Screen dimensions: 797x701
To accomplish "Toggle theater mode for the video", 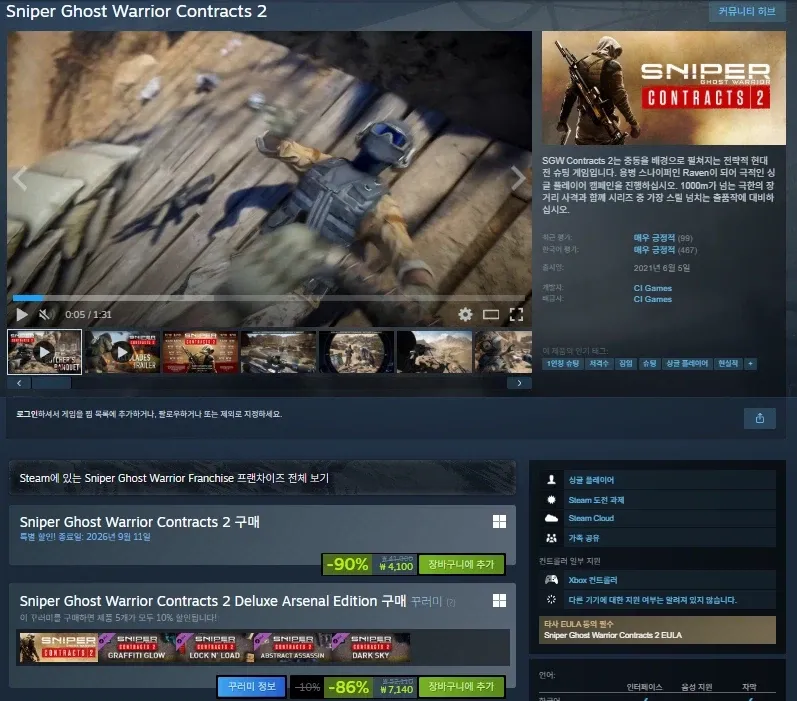I will tap(491, 315).
